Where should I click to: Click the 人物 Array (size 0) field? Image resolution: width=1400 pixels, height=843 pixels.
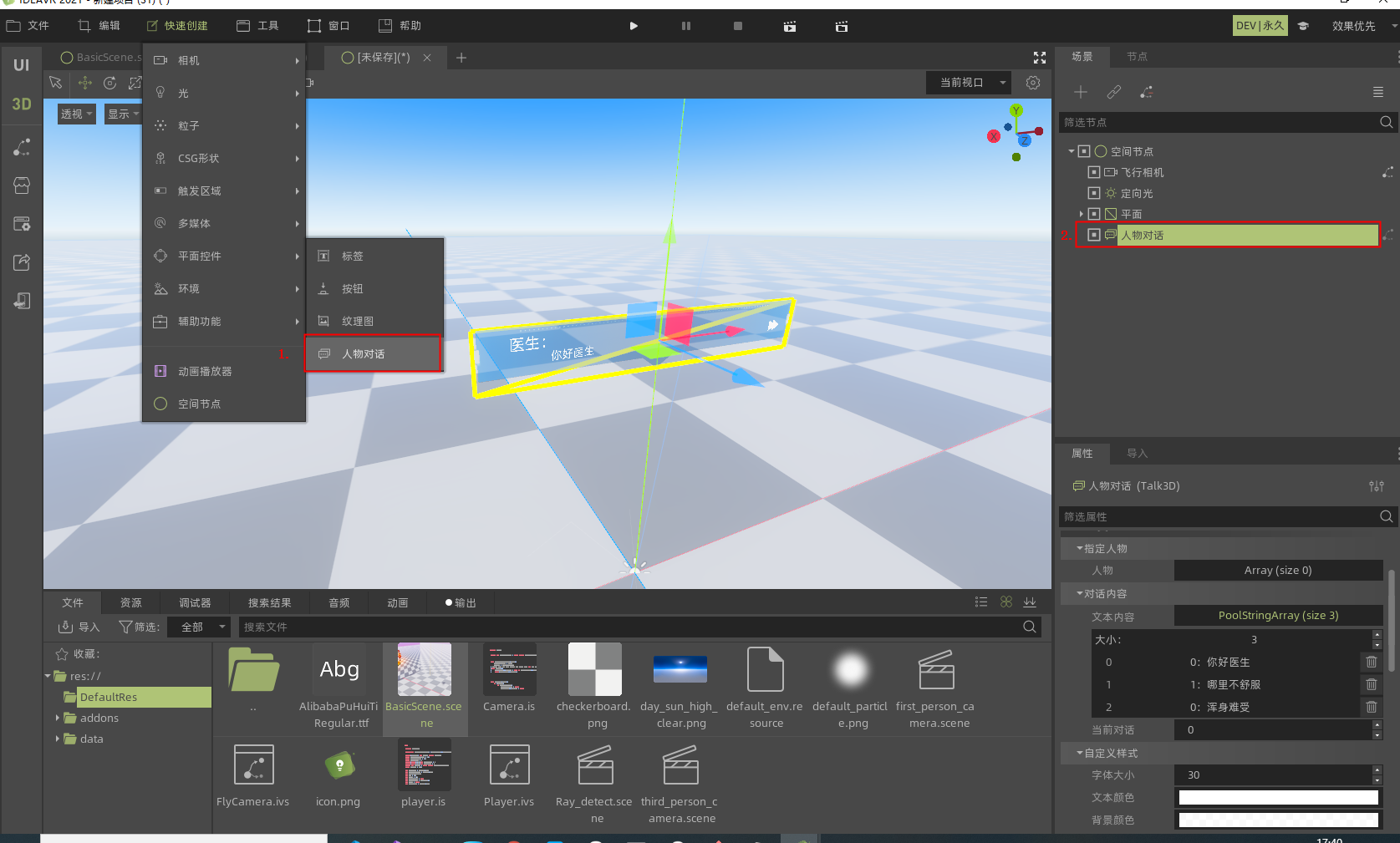tap(1278, 571)
